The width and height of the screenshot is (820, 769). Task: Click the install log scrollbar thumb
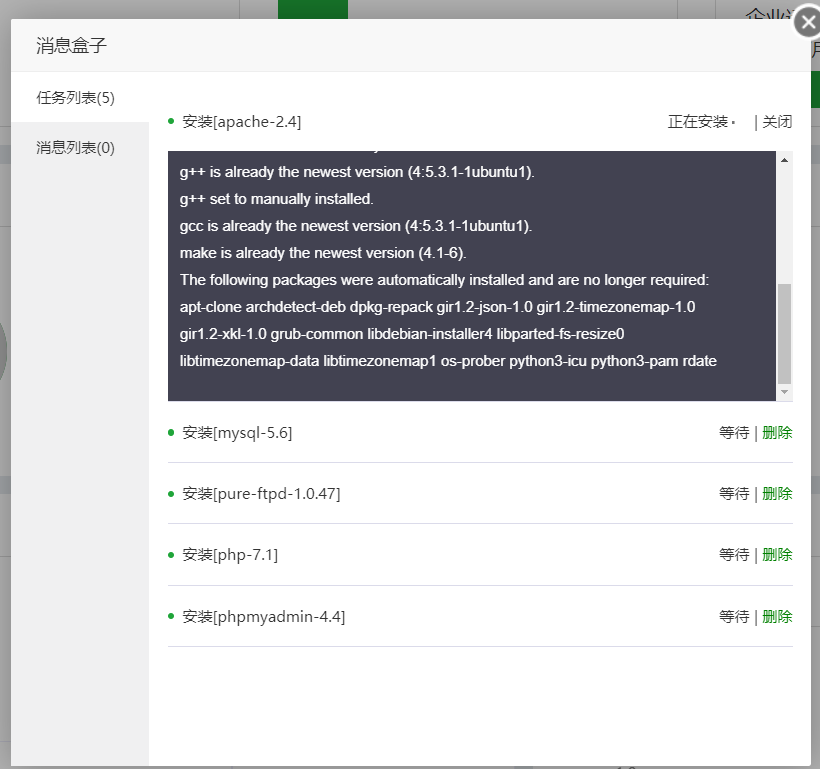tap(785, 332)
